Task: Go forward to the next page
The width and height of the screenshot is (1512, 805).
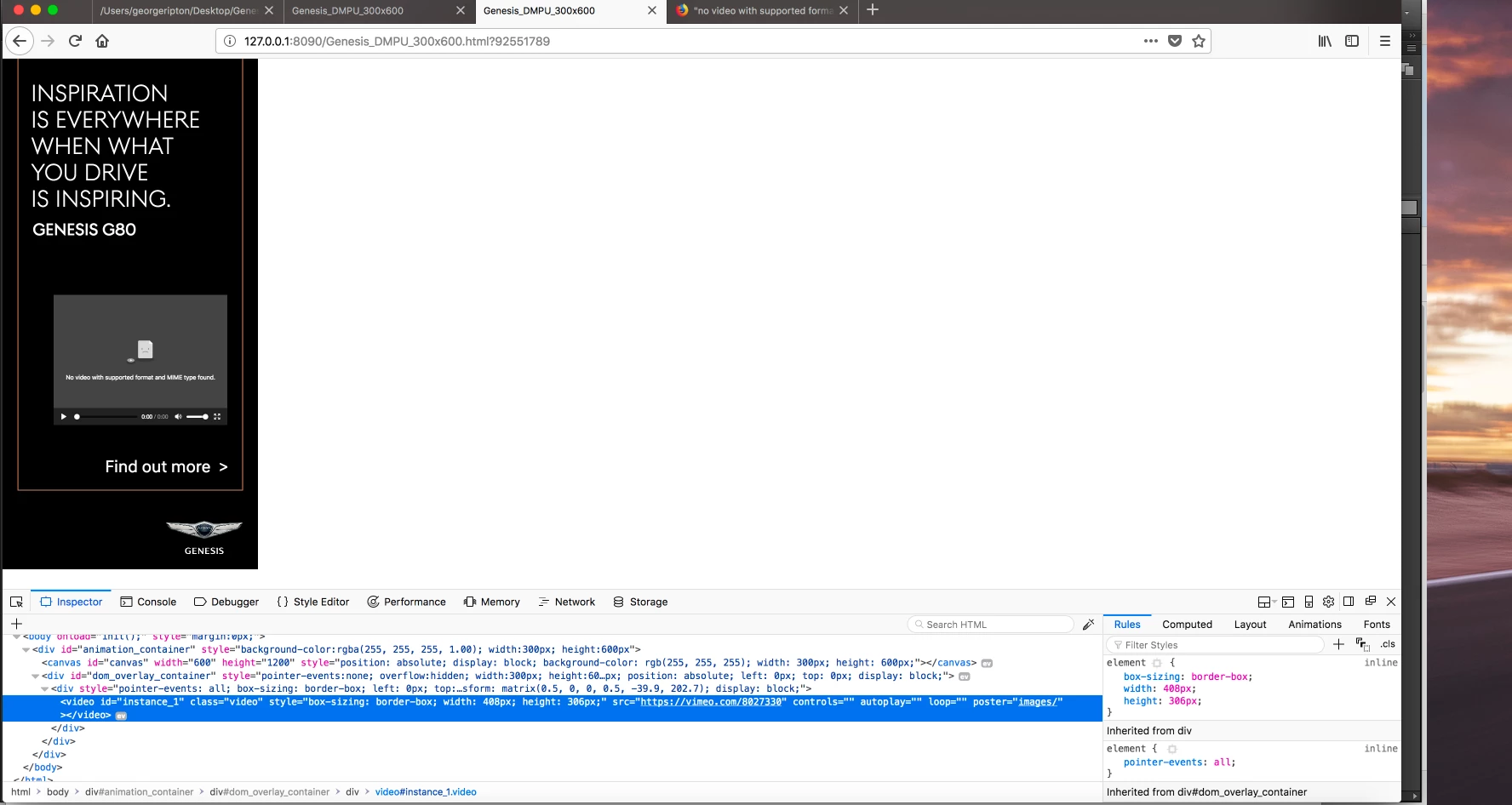Action: point(48,41)
